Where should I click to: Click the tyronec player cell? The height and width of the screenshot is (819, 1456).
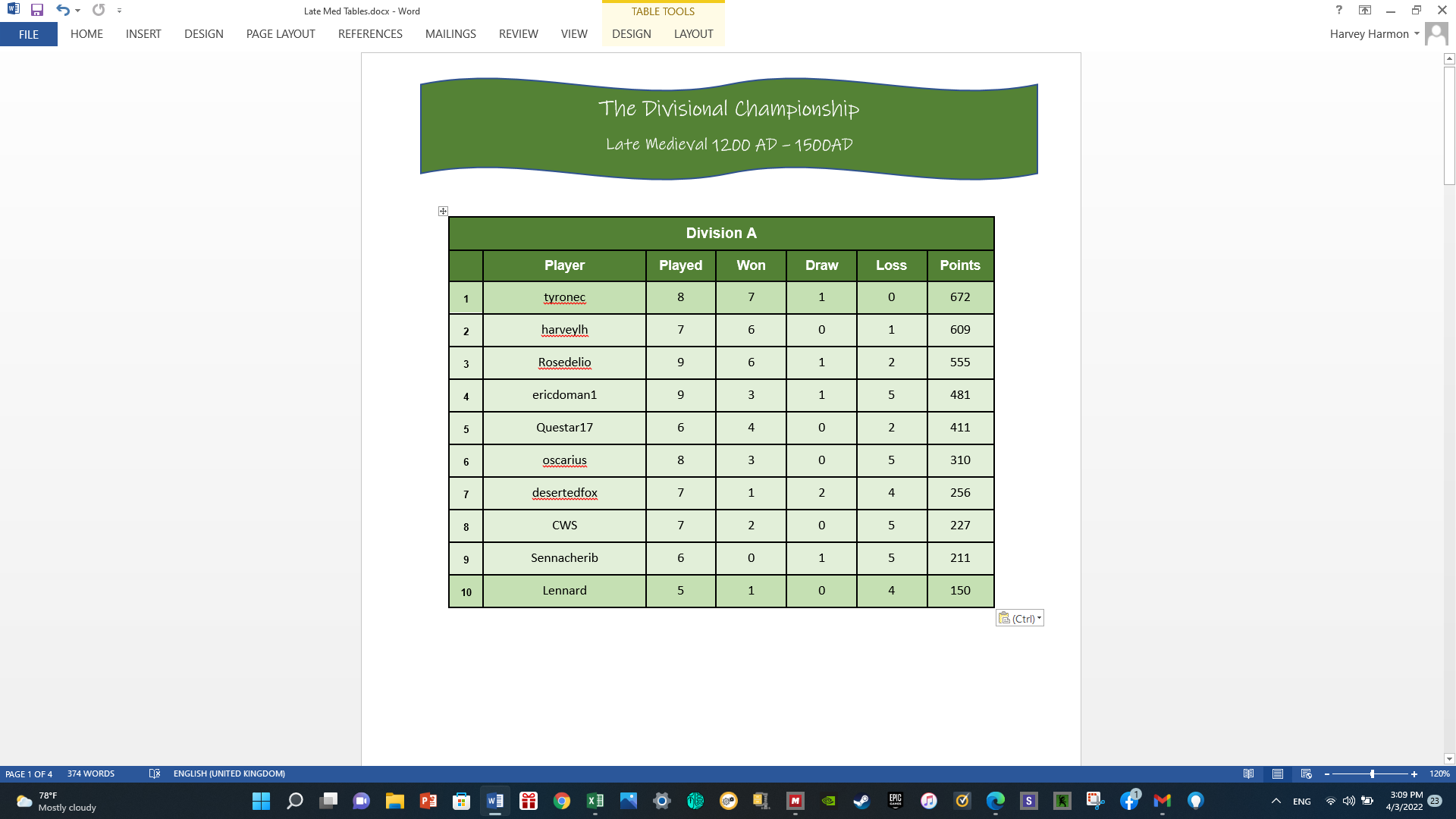[564, 297]
